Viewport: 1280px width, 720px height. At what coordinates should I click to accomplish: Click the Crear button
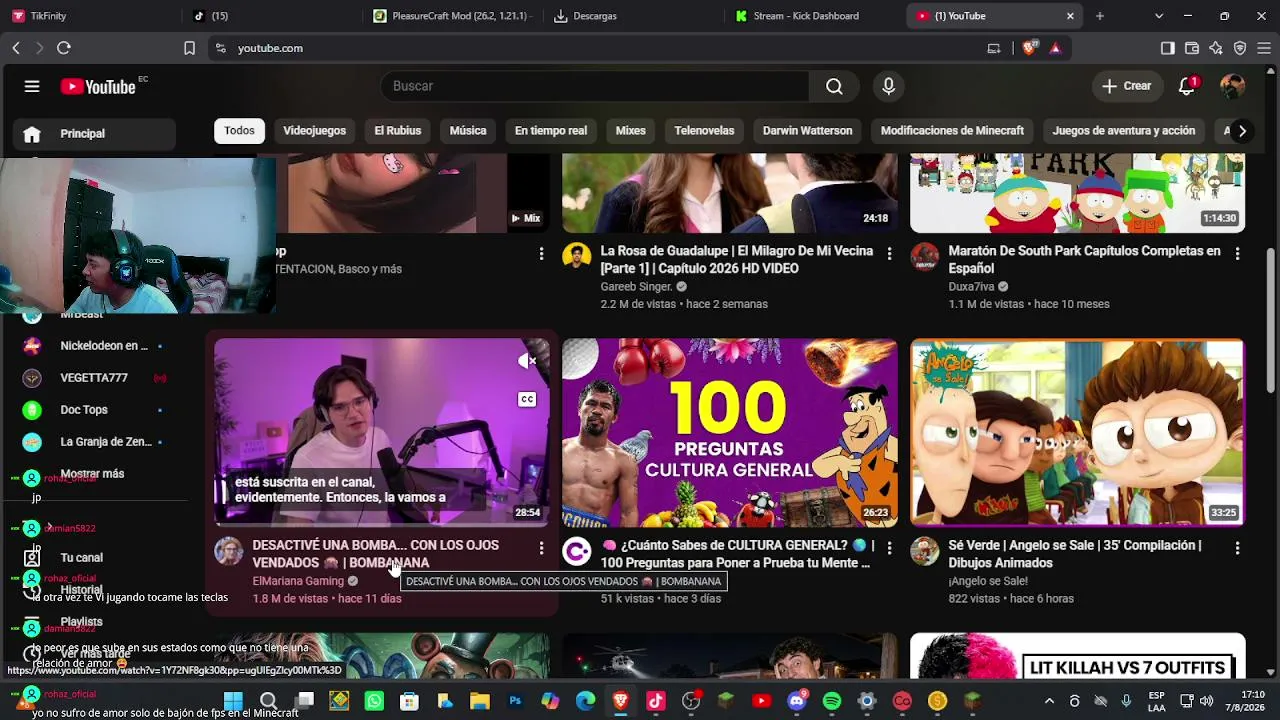[1127, 86]
